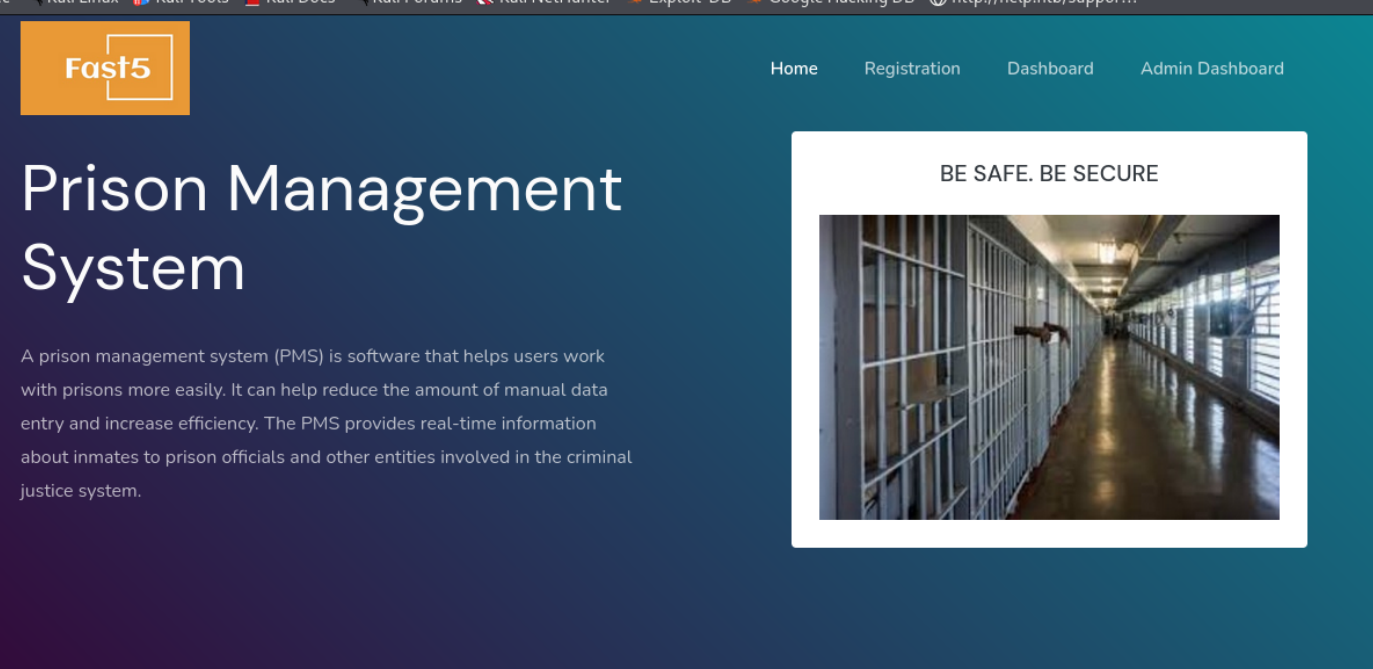Navigate to the Dashboard link

[1050, 69]
